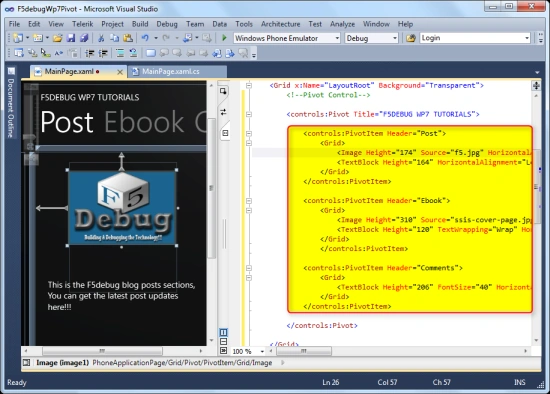Image resolution: width=550 pixels, height=394 pixels.
Task: Select the horizontal split view button
Action: point(223,341)
